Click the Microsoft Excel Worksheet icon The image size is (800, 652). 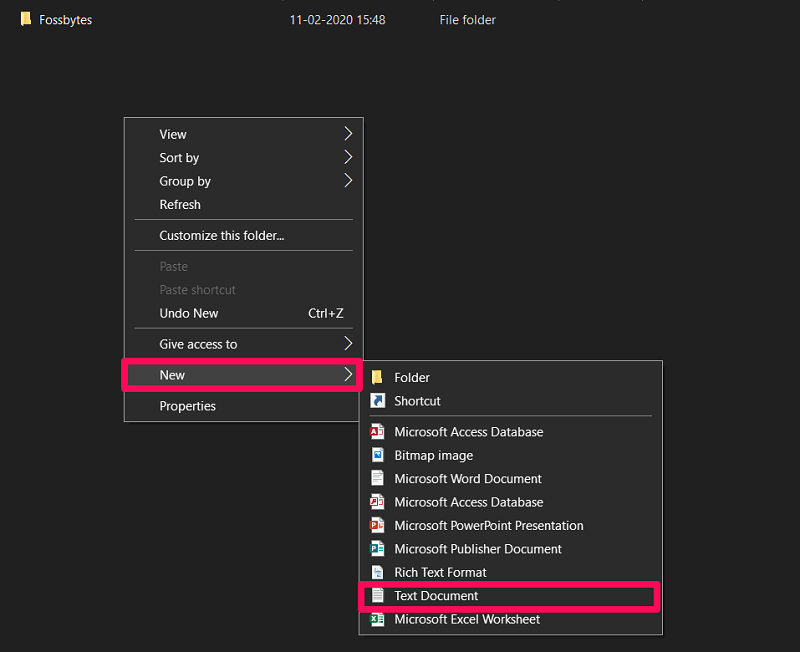click(x=378, y=619)
